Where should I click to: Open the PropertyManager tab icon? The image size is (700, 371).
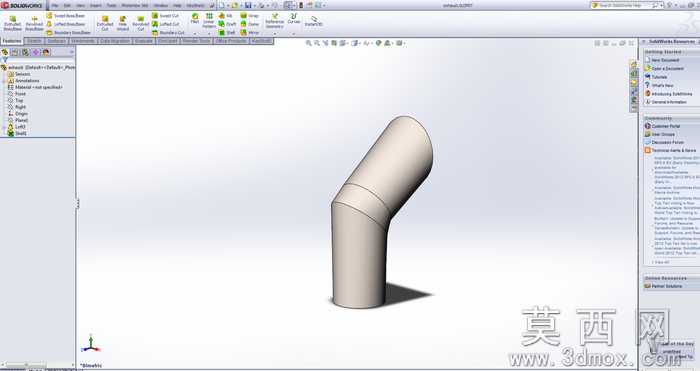point(15,52)
